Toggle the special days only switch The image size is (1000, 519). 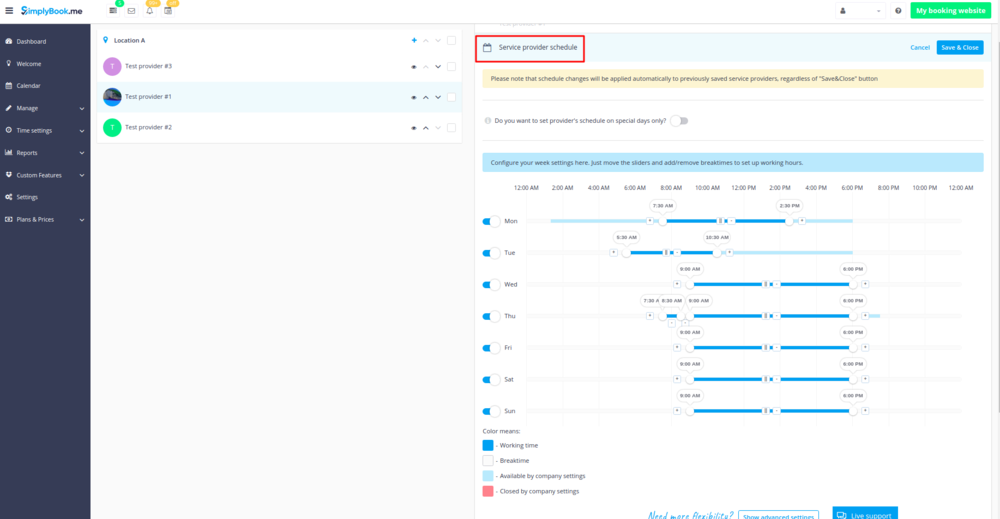click(x=679, y=121)
